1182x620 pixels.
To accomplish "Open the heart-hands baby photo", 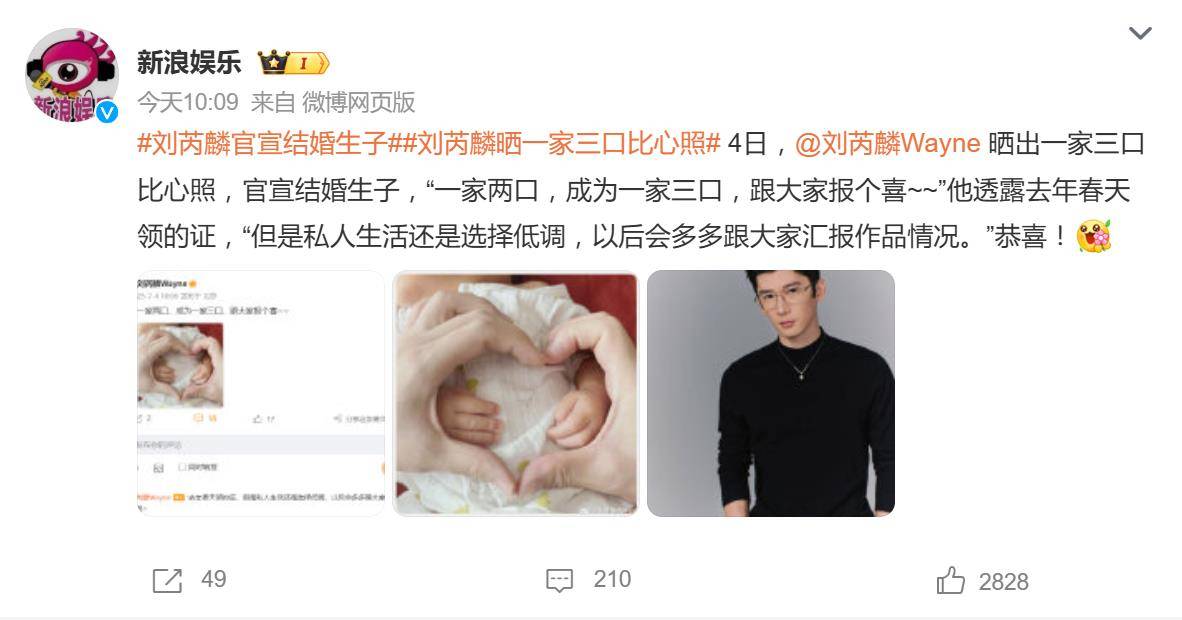I will (x=516, y=393).
